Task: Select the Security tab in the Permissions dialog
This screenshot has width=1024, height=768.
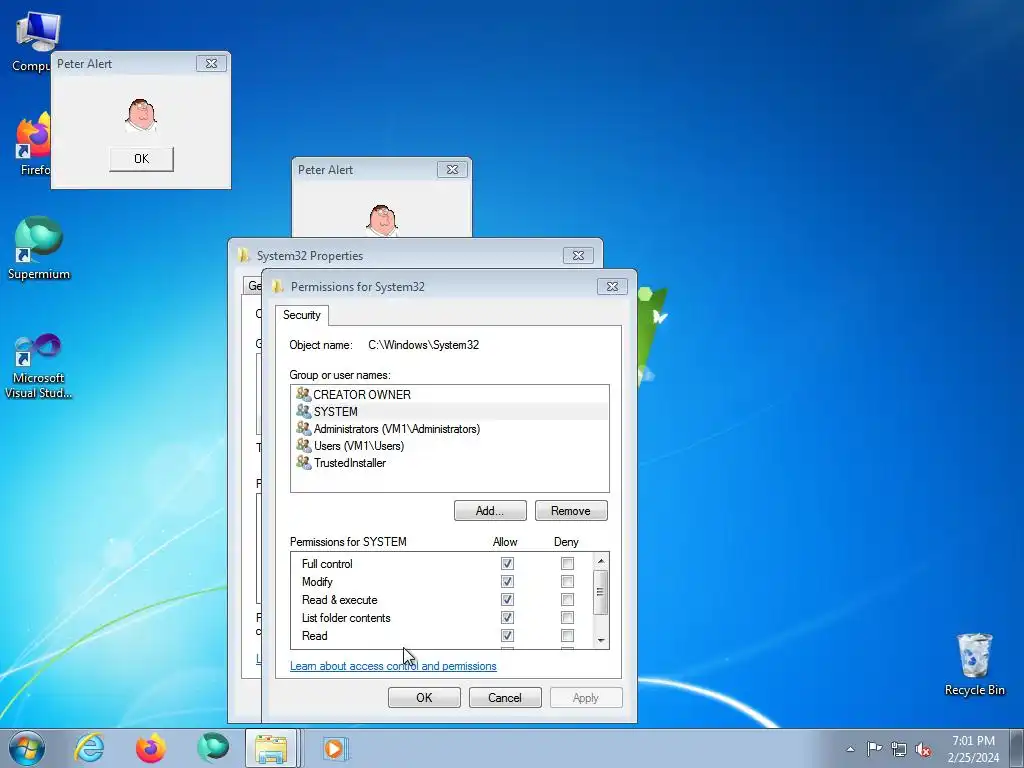Action: [302, 315]
